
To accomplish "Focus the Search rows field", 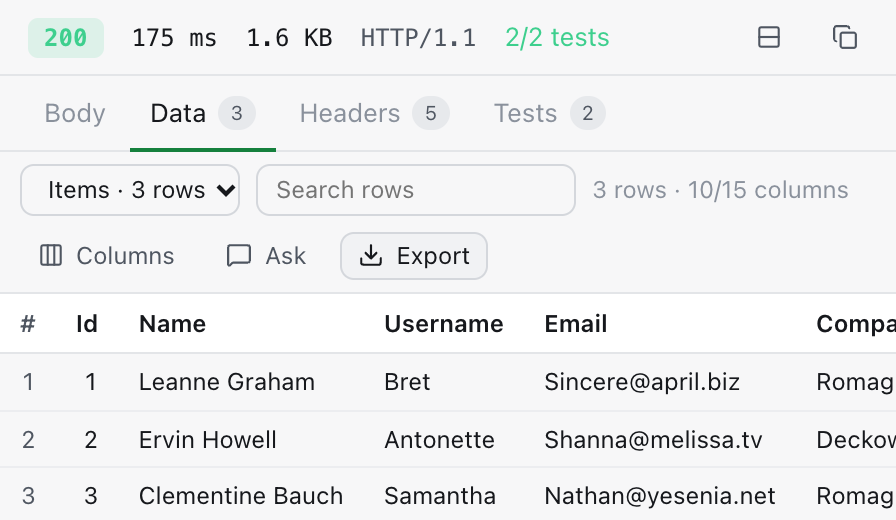I will click(x=416, y=190).
